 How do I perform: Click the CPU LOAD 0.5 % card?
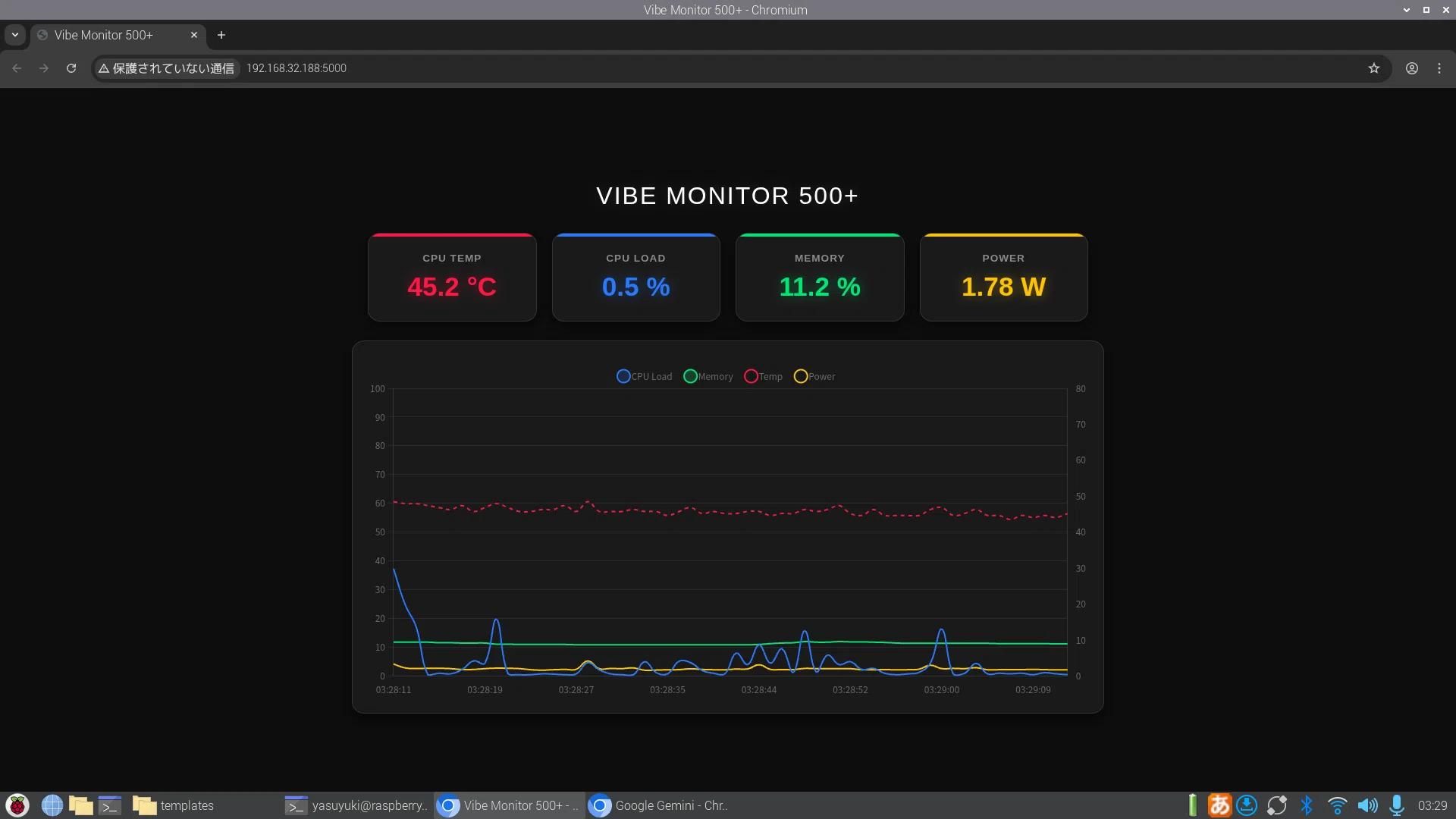[x=636, y=278]
